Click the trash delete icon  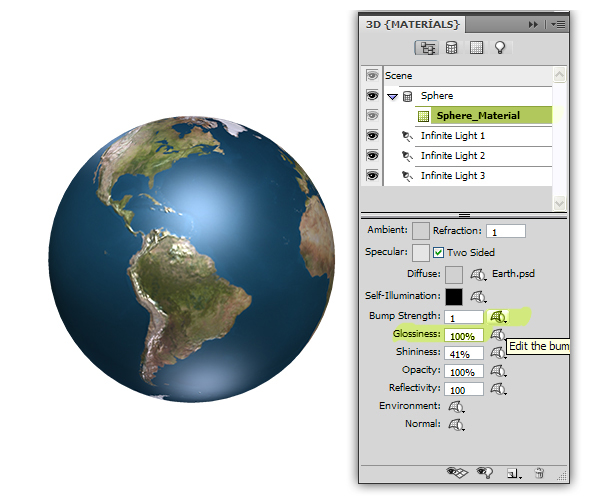[x=539, y=473]
